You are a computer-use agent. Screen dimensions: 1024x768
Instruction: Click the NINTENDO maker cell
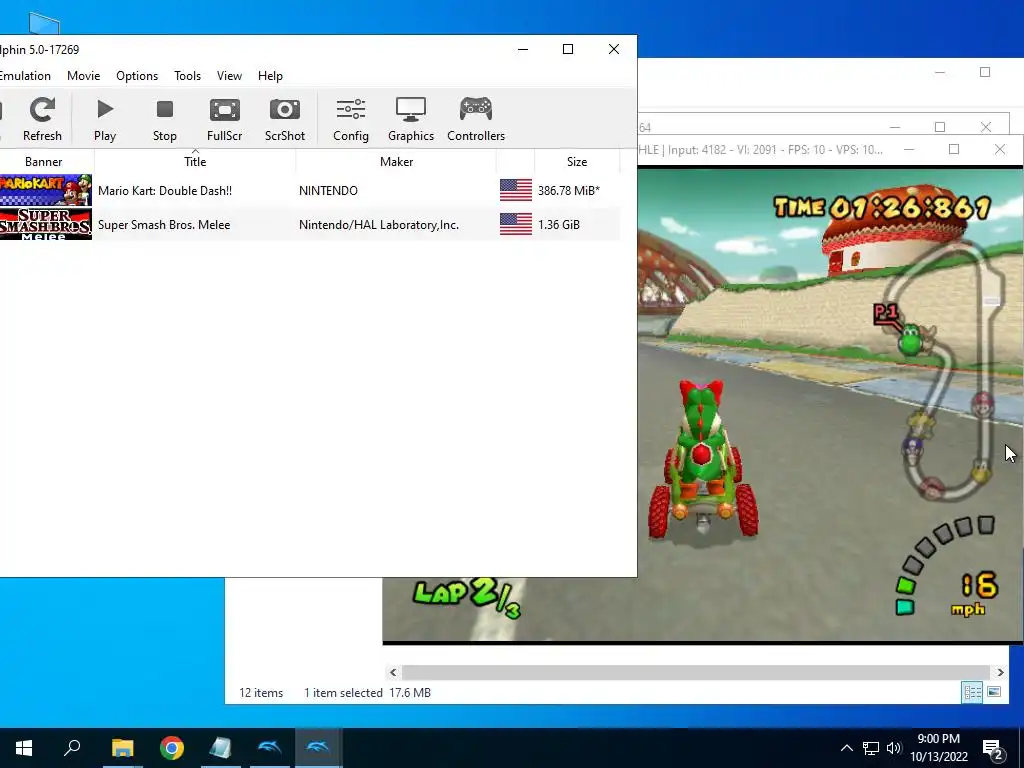click(328, 191)
